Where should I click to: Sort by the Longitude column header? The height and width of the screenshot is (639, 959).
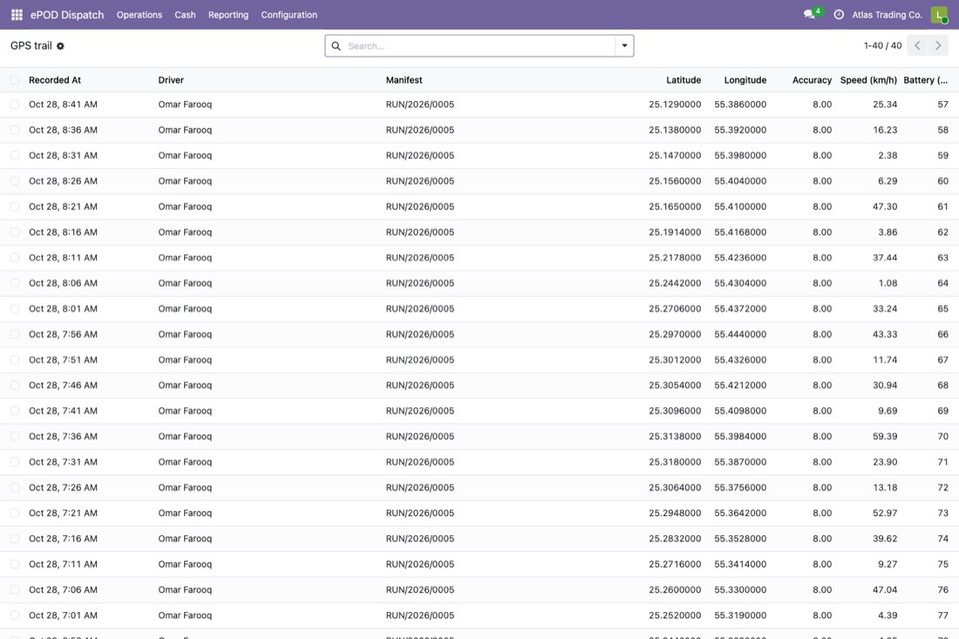(745, 80)
